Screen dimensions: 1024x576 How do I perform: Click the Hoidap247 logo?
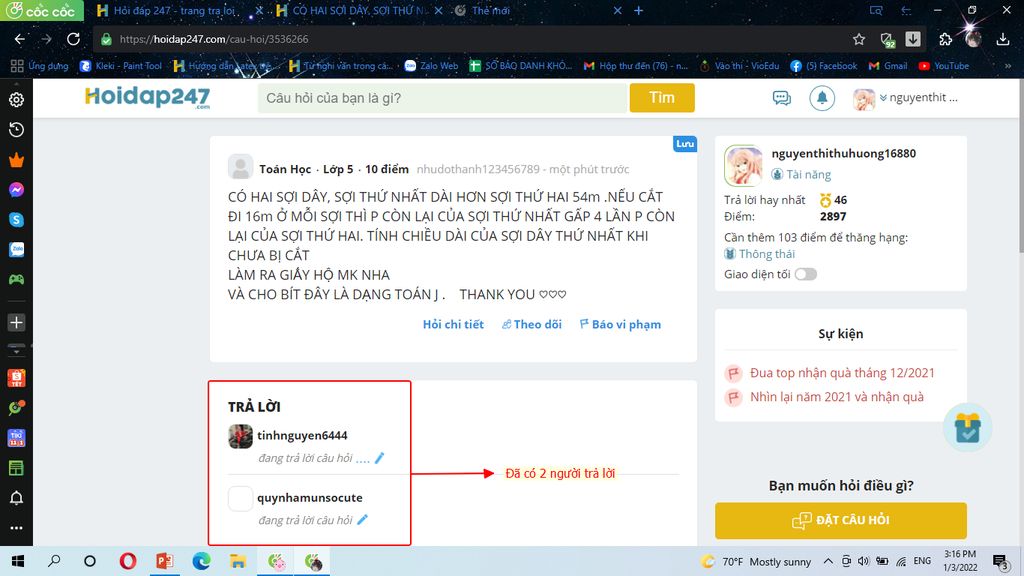(148, 97)
